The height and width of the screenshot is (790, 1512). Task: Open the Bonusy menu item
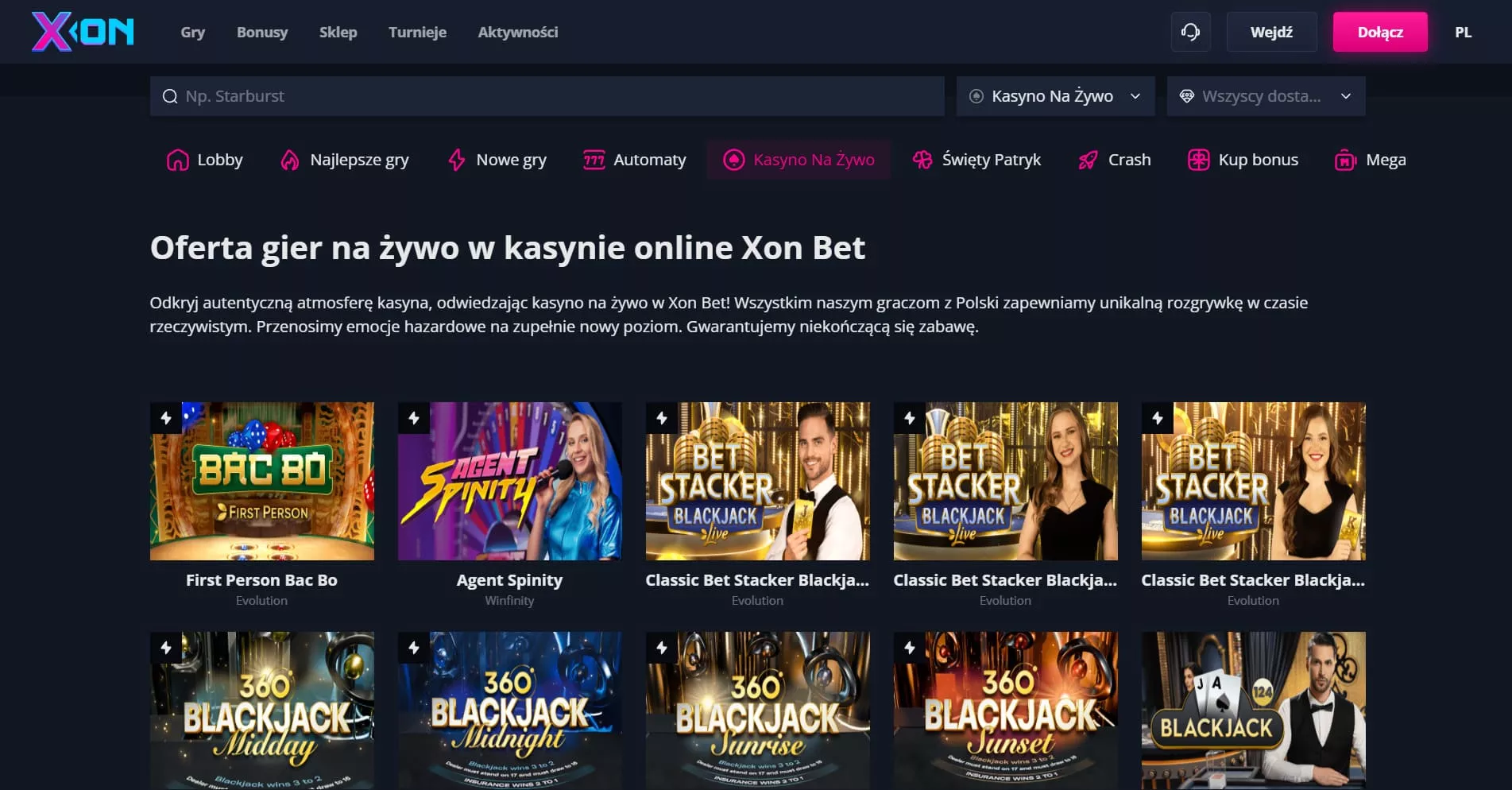click(x=262, y=33)
